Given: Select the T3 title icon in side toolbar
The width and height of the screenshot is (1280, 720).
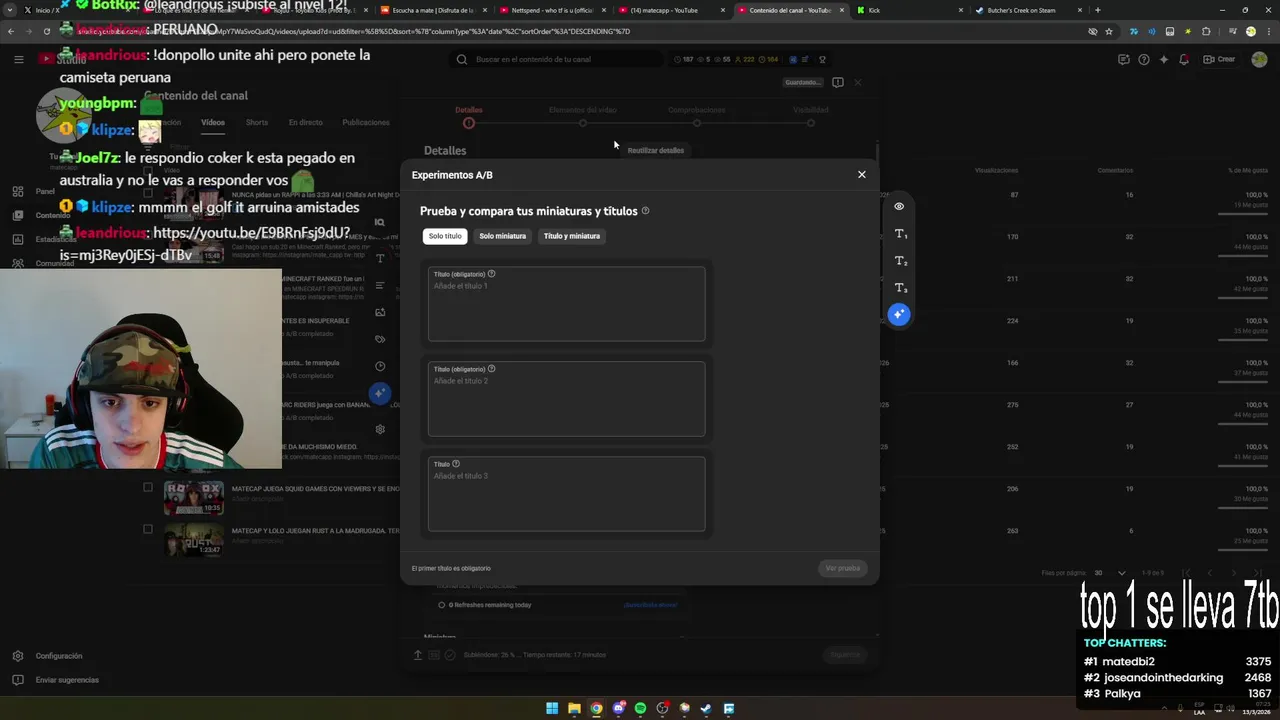Looking at the screenshot, I should pyautogui.click(x=900, y=287).
